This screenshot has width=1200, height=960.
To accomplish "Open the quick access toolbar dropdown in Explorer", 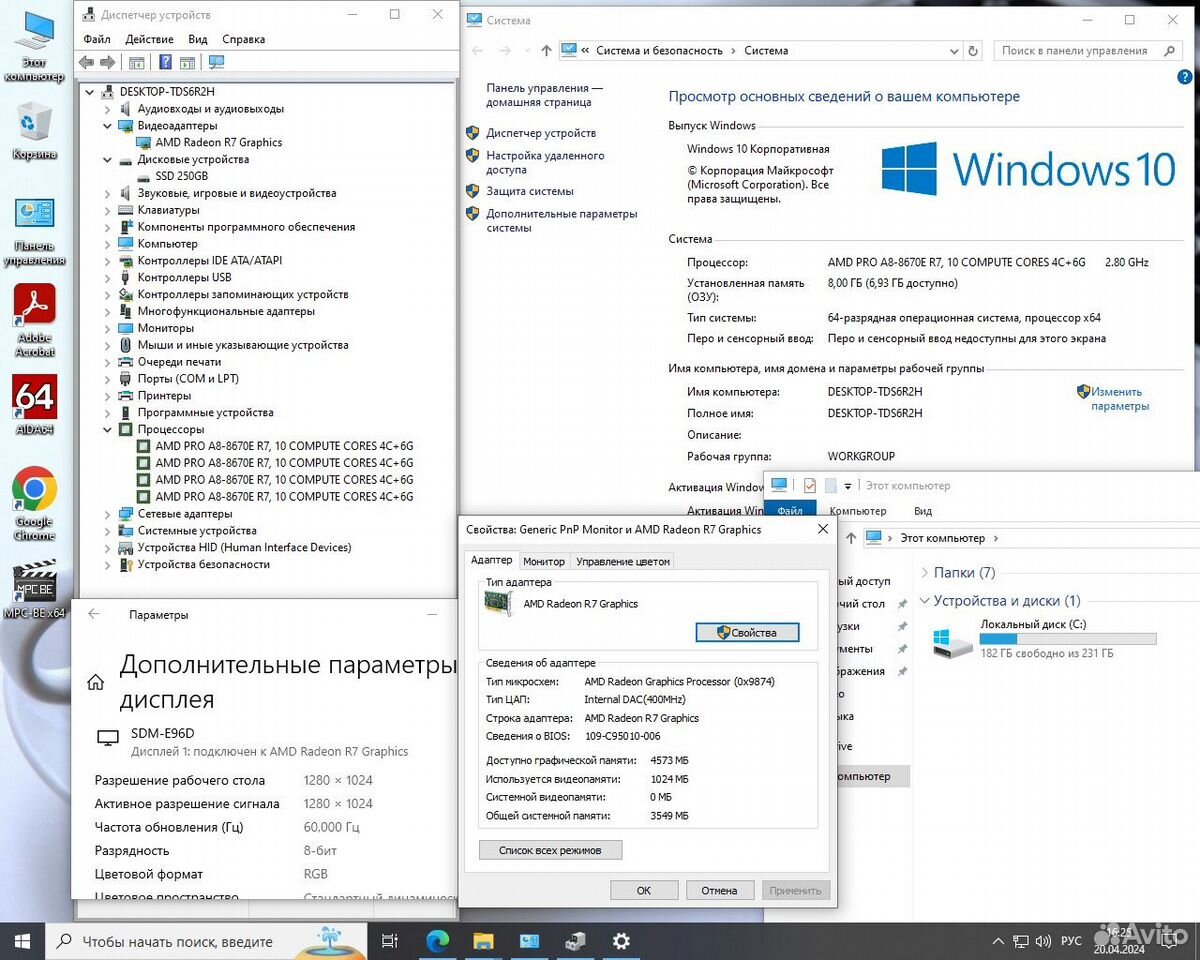I will coord(848,486).
